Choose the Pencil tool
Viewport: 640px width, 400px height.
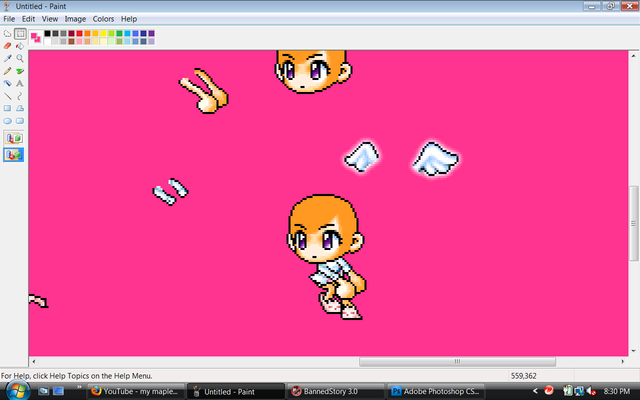point(7,71)
